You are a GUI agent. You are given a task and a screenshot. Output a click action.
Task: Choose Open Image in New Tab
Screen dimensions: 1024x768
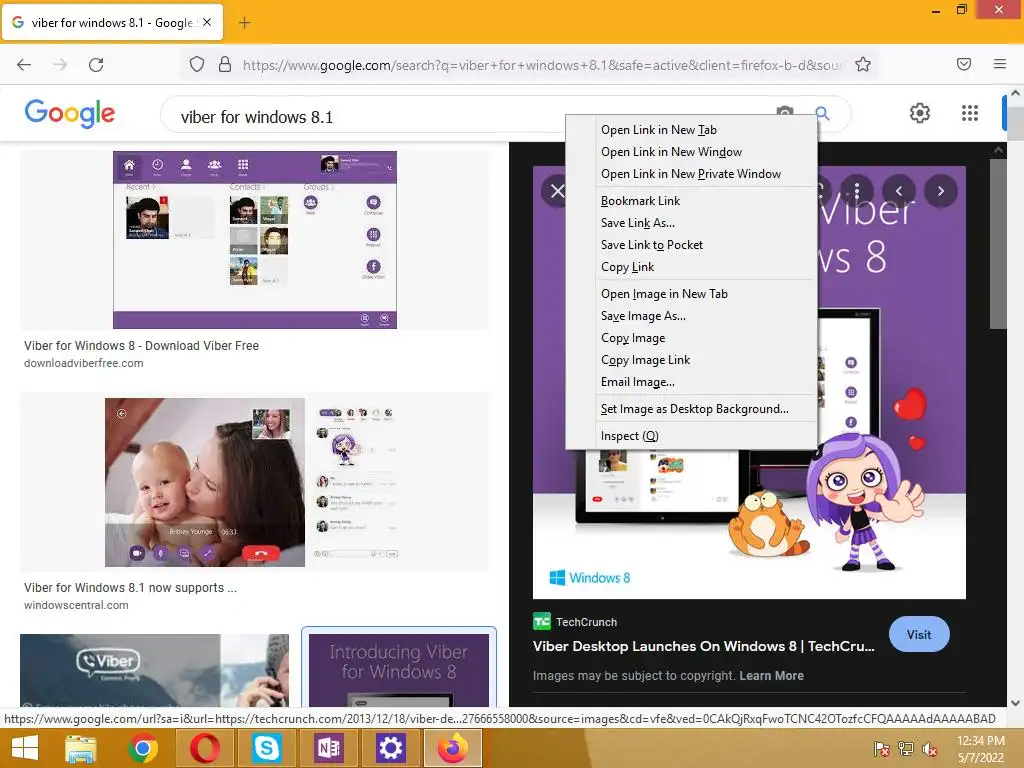pos(691,294)
